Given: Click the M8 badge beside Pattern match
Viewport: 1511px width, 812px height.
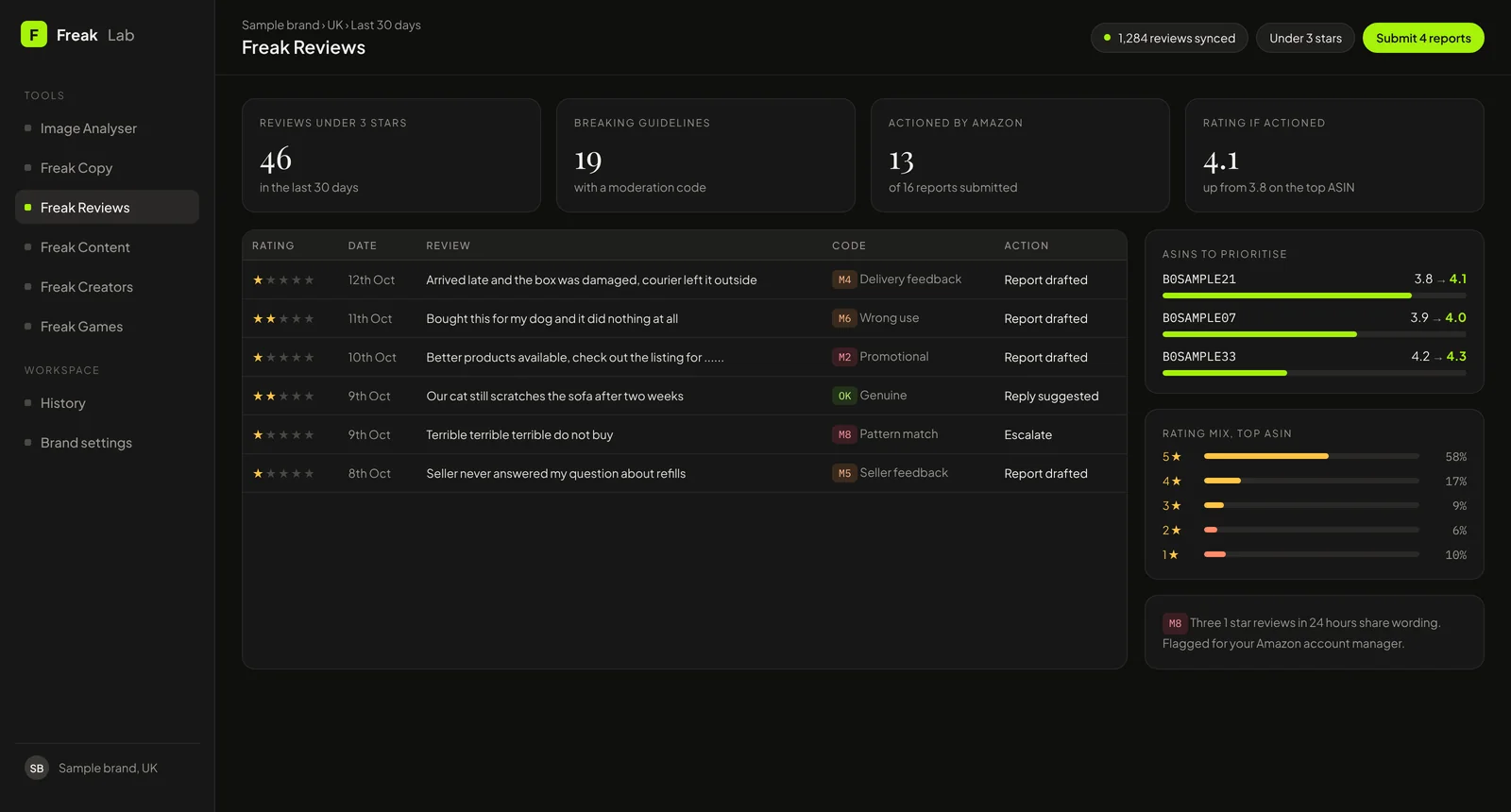Looking at the screenshot, I should 844,434.
